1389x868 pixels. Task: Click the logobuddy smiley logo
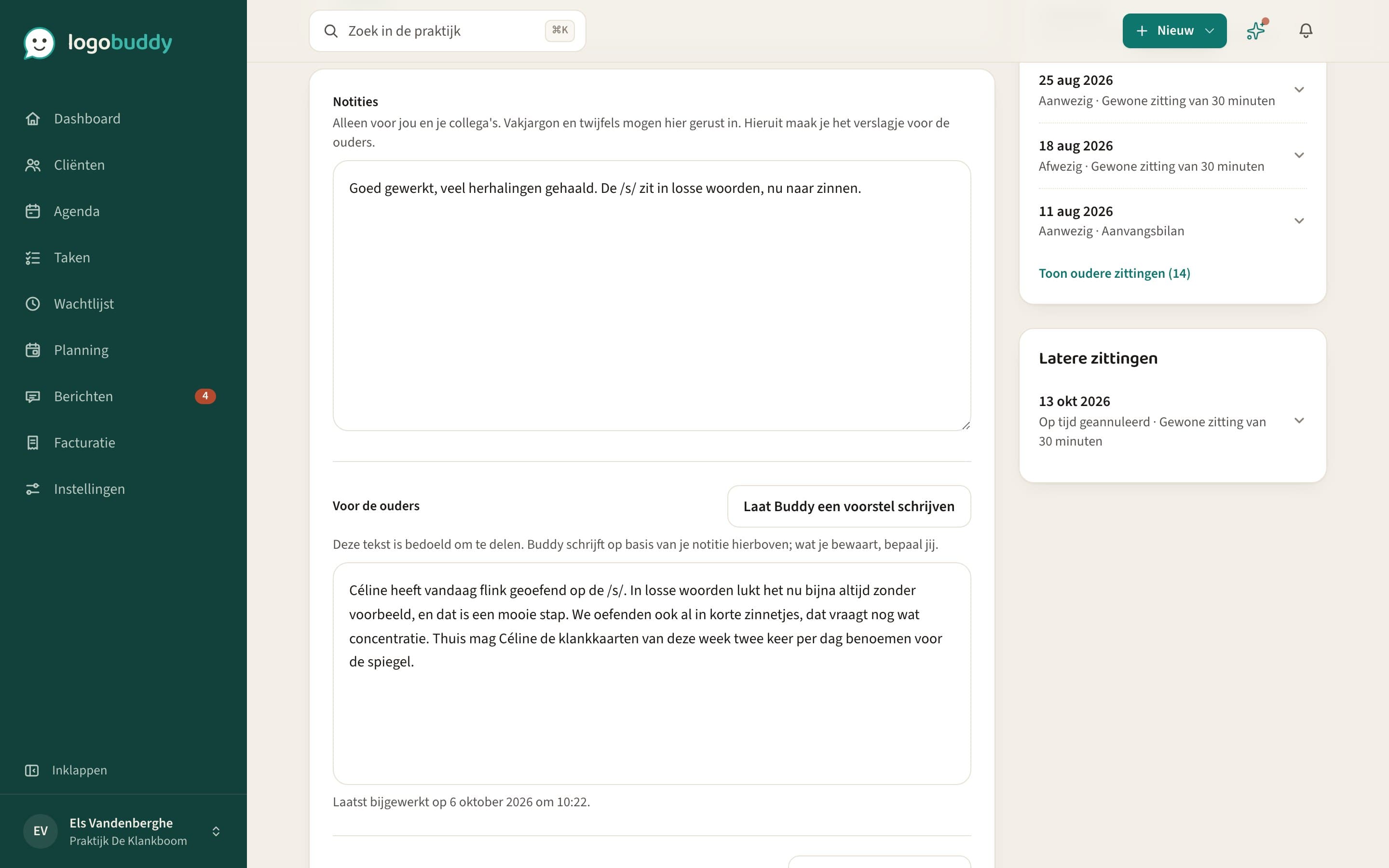[39, 43]
